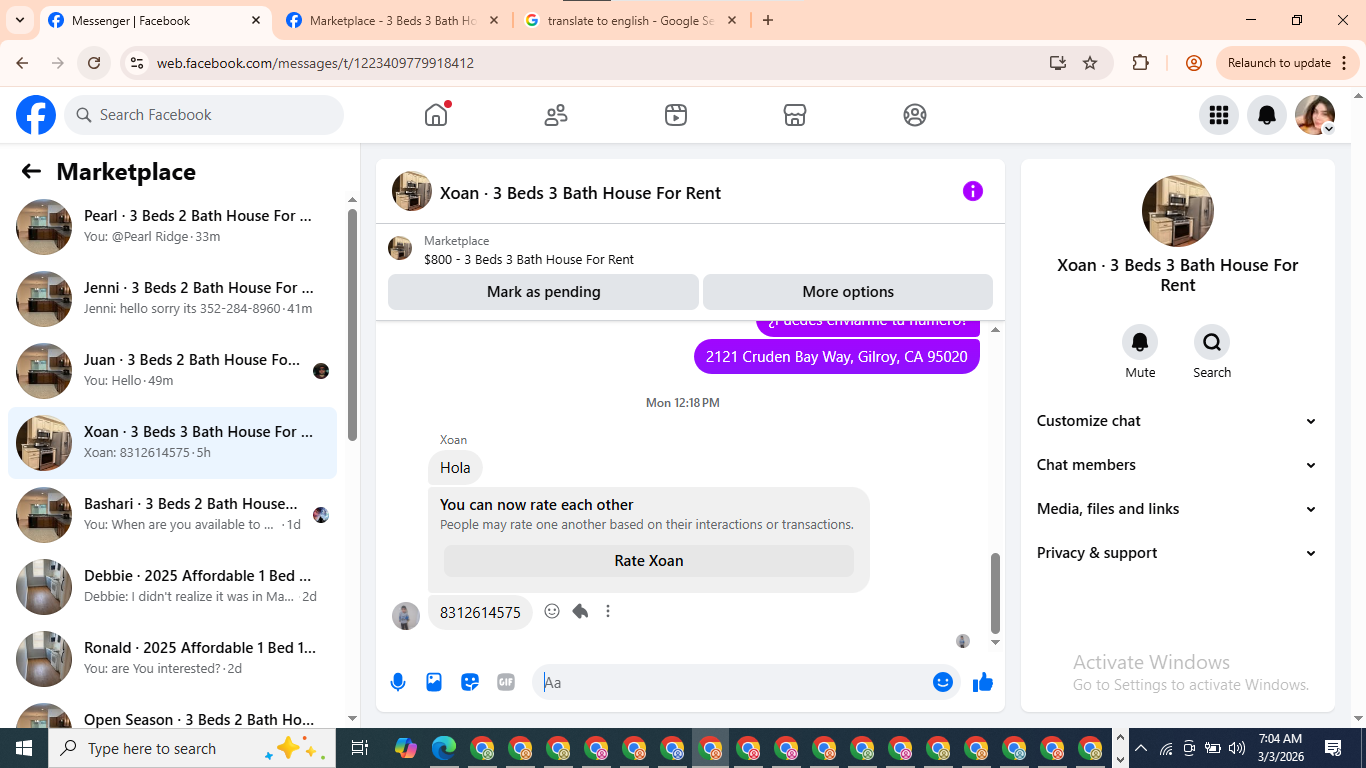Open the Xoan listing thumbnail in right panel
The width and height of the screenshot is (1366, 768).
pyautogui.click(x=1178, y=211)
